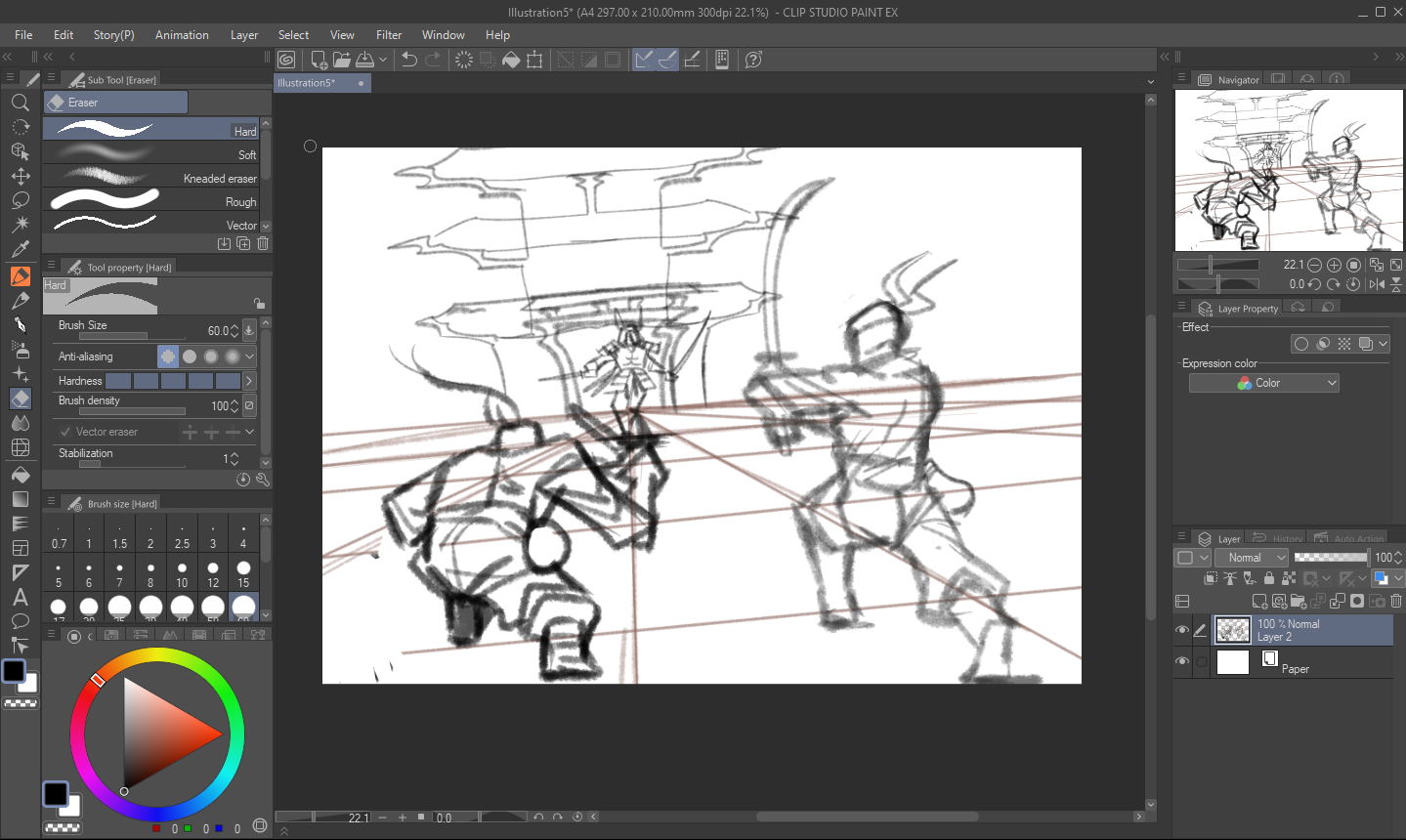This screenshot has height=840, width=1406.
Task: Expand the Anti-aliasing options arrow
Action: click(x=250, y=357)
